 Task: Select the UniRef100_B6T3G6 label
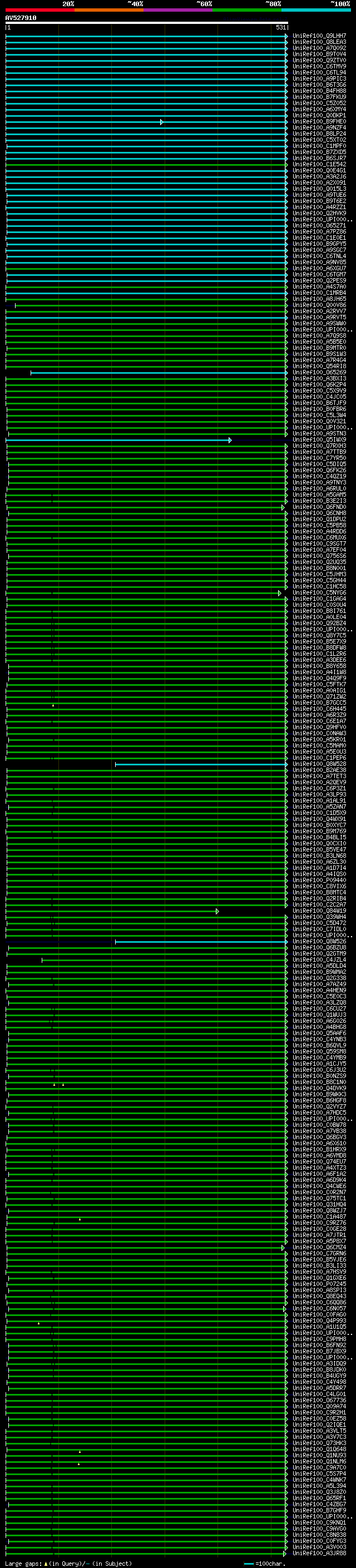(319, 85)
